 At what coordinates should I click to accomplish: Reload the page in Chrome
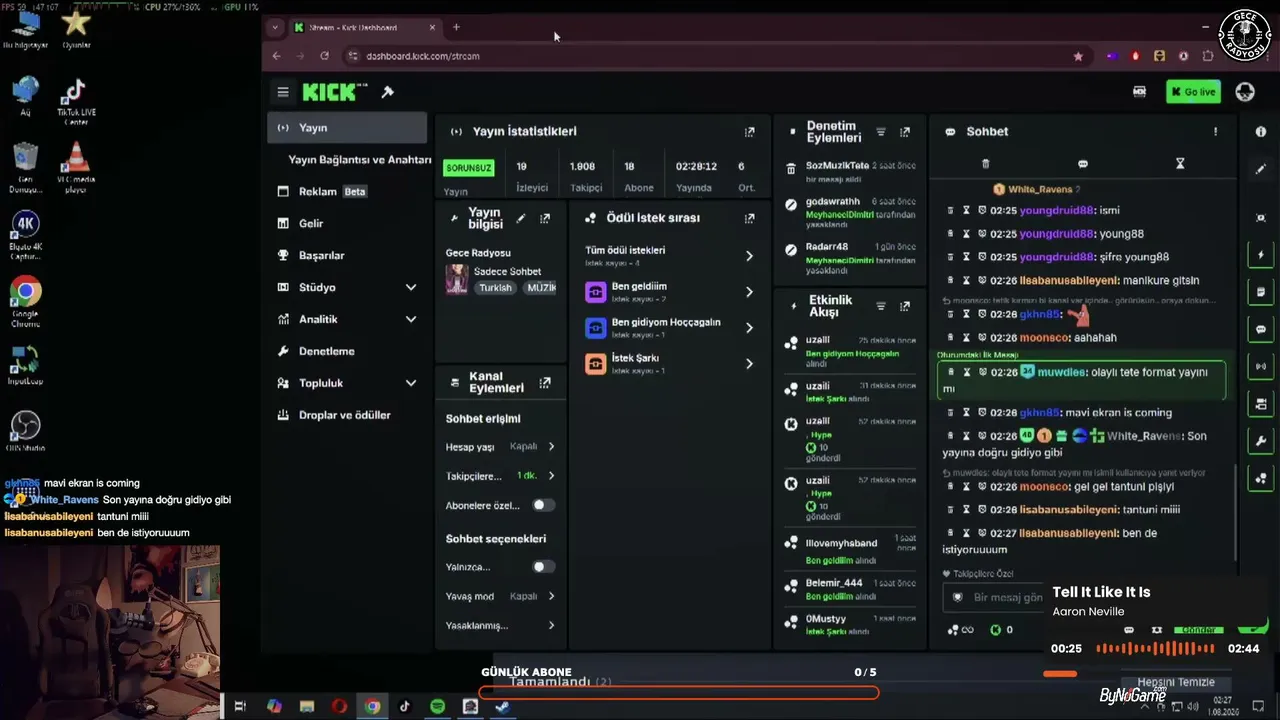coord(324,56)
